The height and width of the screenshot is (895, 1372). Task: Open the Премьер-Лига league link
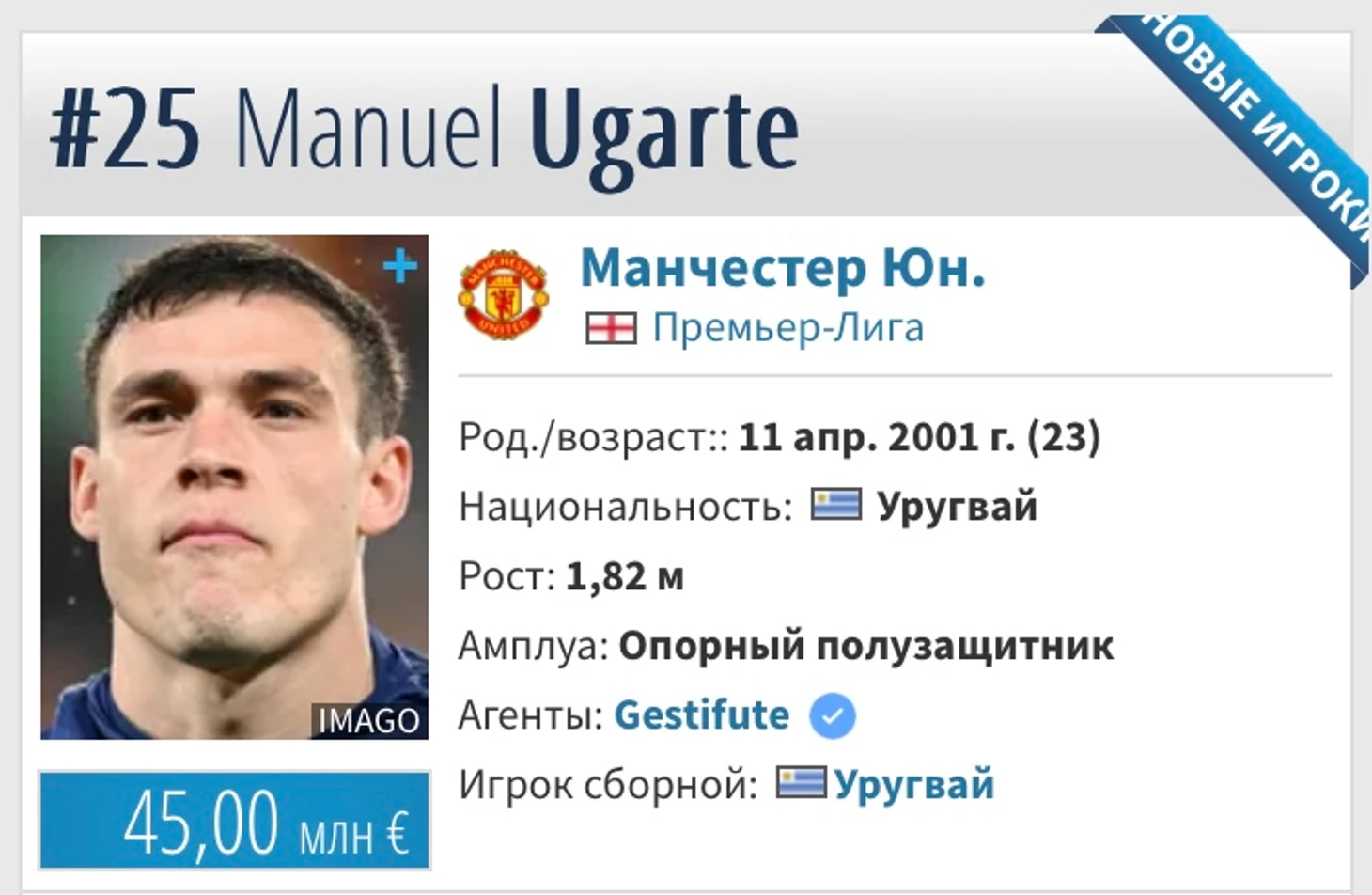[x=788, y=328]
